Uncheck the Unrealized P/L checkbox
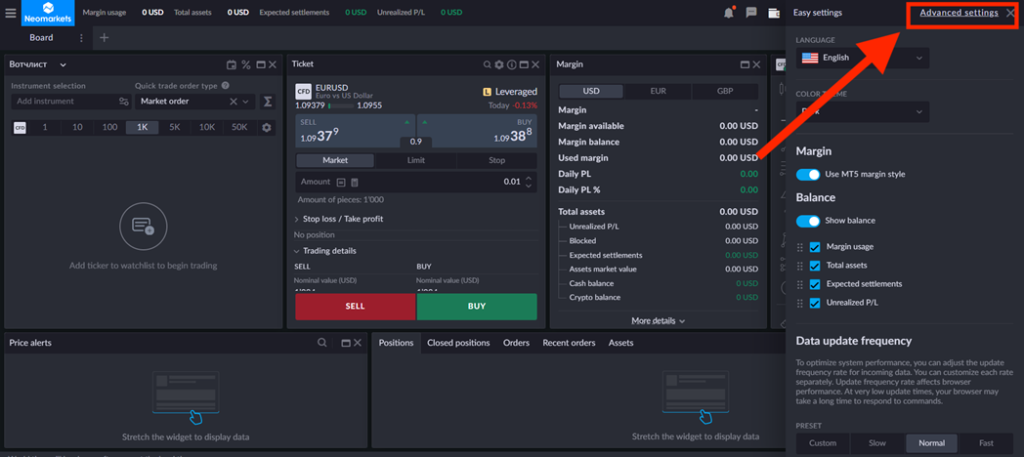 click(x=815, y=302)
